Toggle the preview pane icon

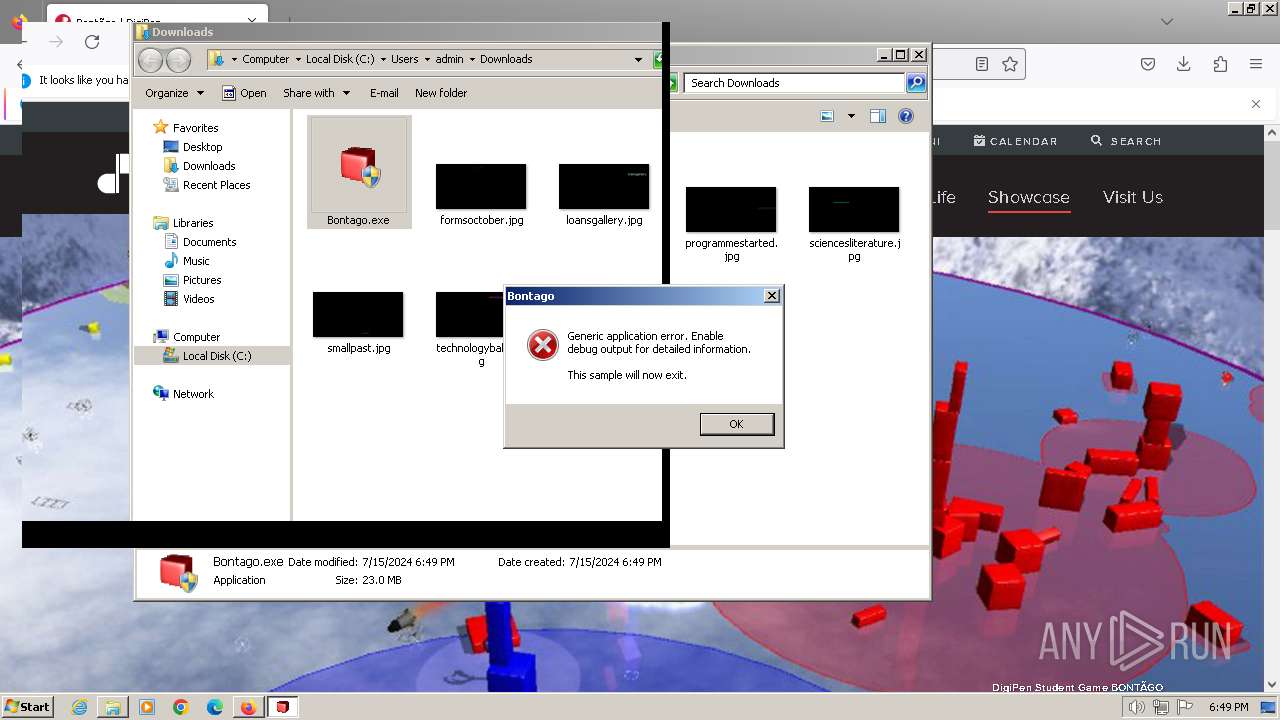point(878,116)
